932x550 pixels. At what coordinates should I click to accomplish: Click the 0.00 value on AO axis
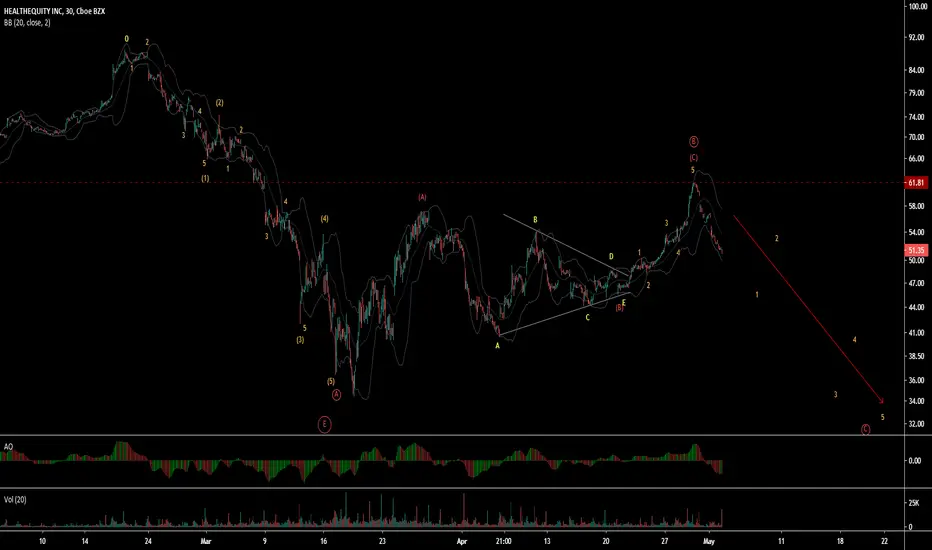914,460
